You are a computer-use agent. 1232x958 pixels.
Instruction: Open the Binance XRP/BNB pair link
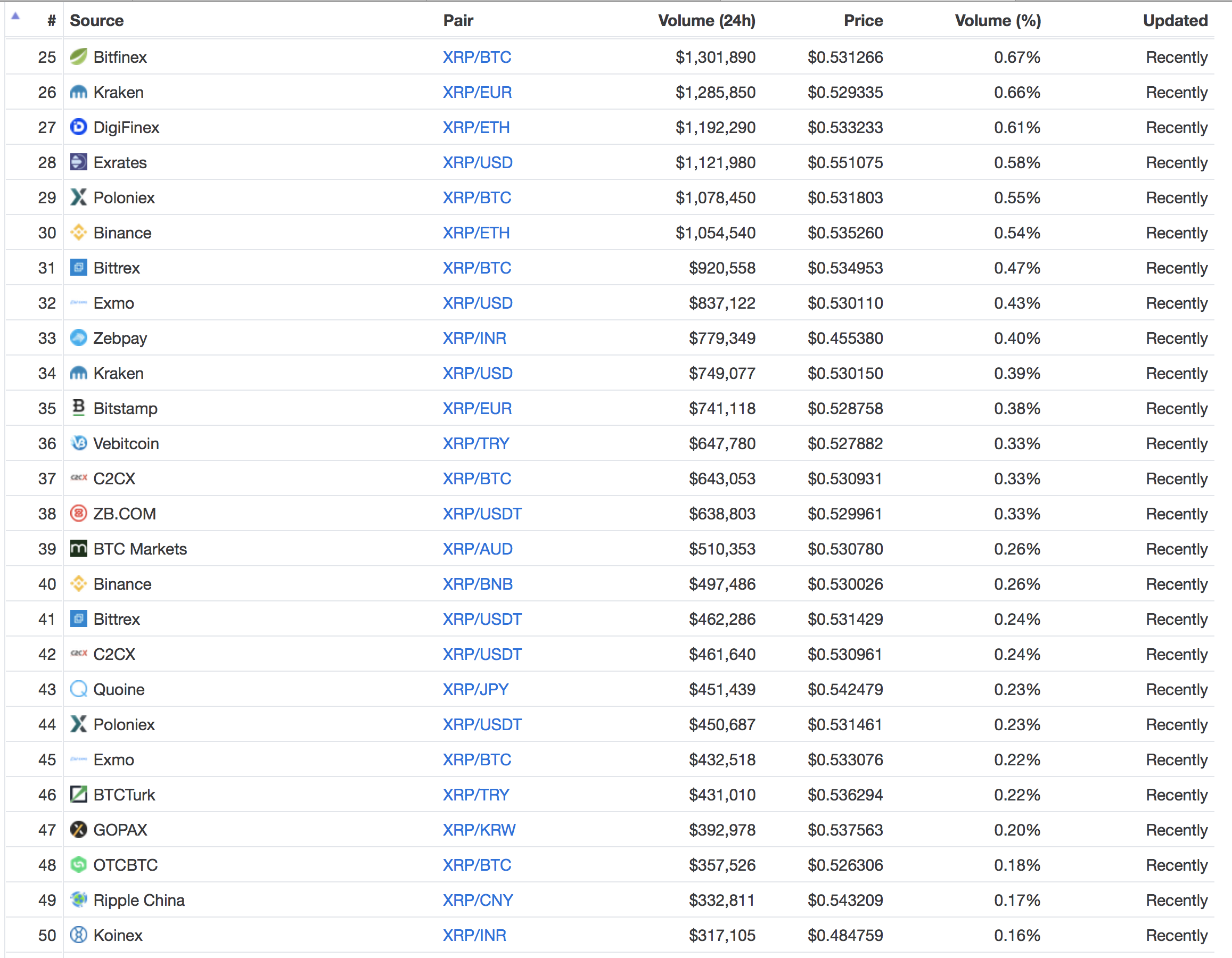[x=477, y=584]
